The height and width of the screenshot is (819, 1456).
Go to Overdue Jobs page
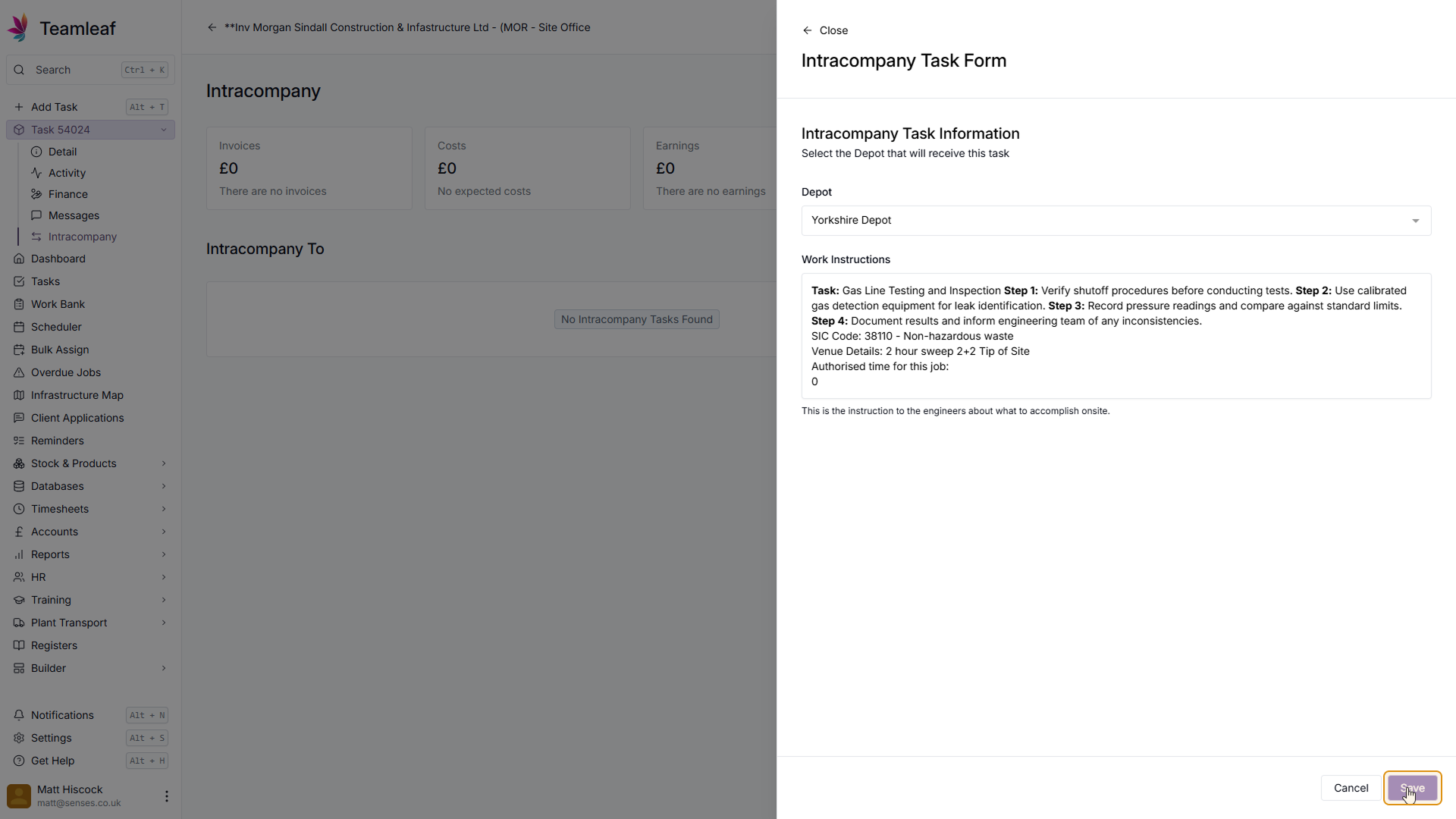[x=90, y=372]
